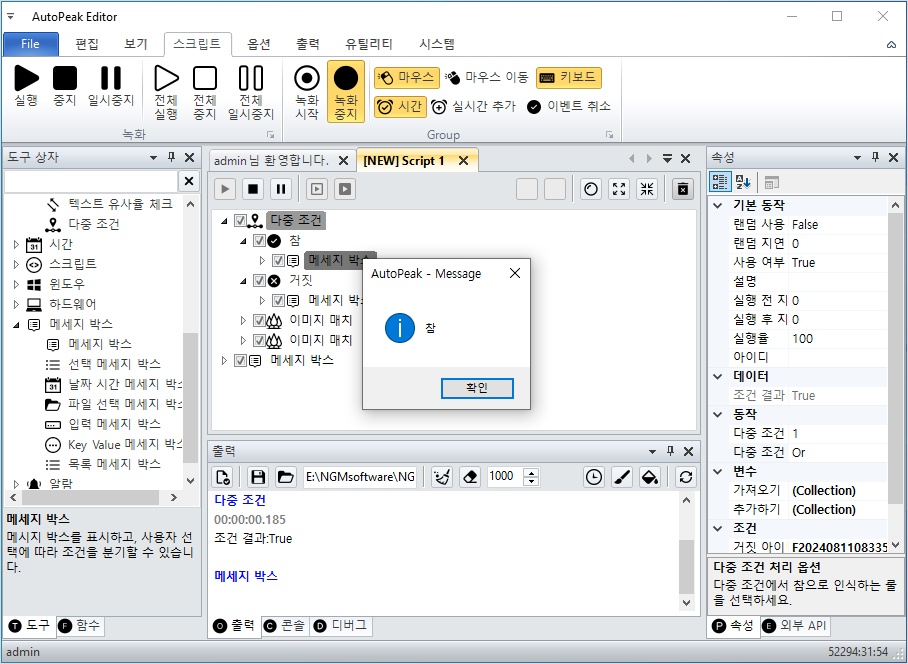Toggle the 키보드 recording option

coord(569,77)
